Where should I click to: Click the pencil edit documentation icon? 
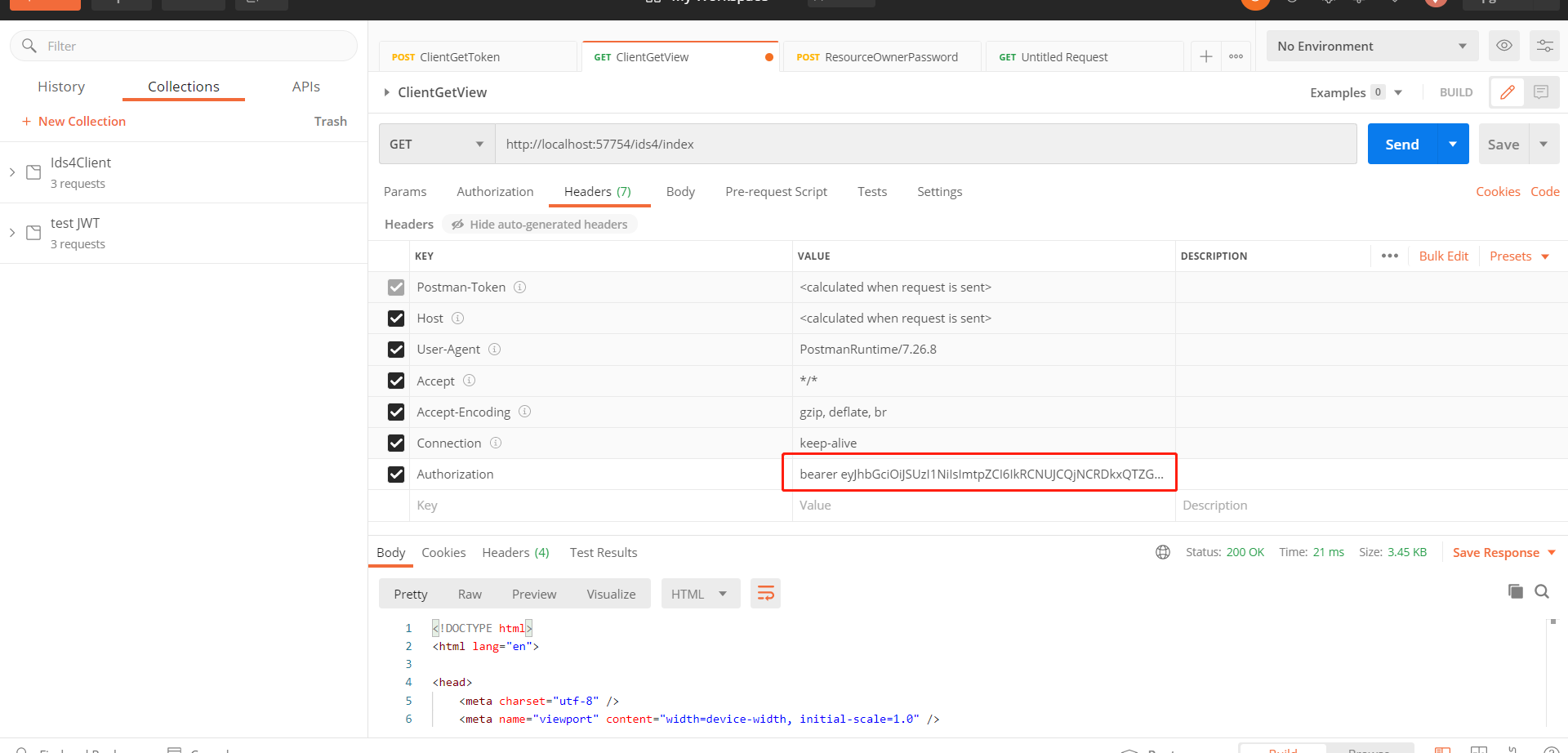click(1507, 92)
